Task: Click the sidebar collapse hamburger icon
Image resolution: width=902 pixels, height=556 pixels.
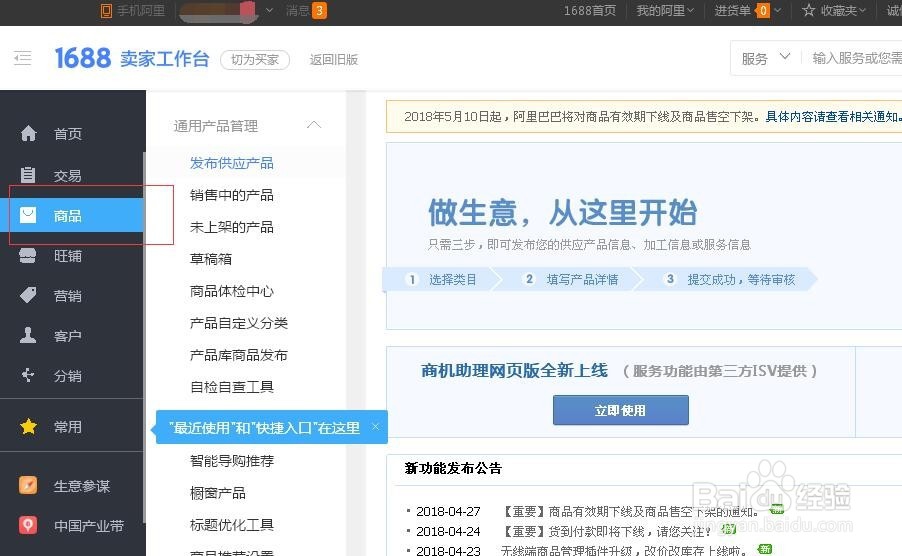Action: 22,58
